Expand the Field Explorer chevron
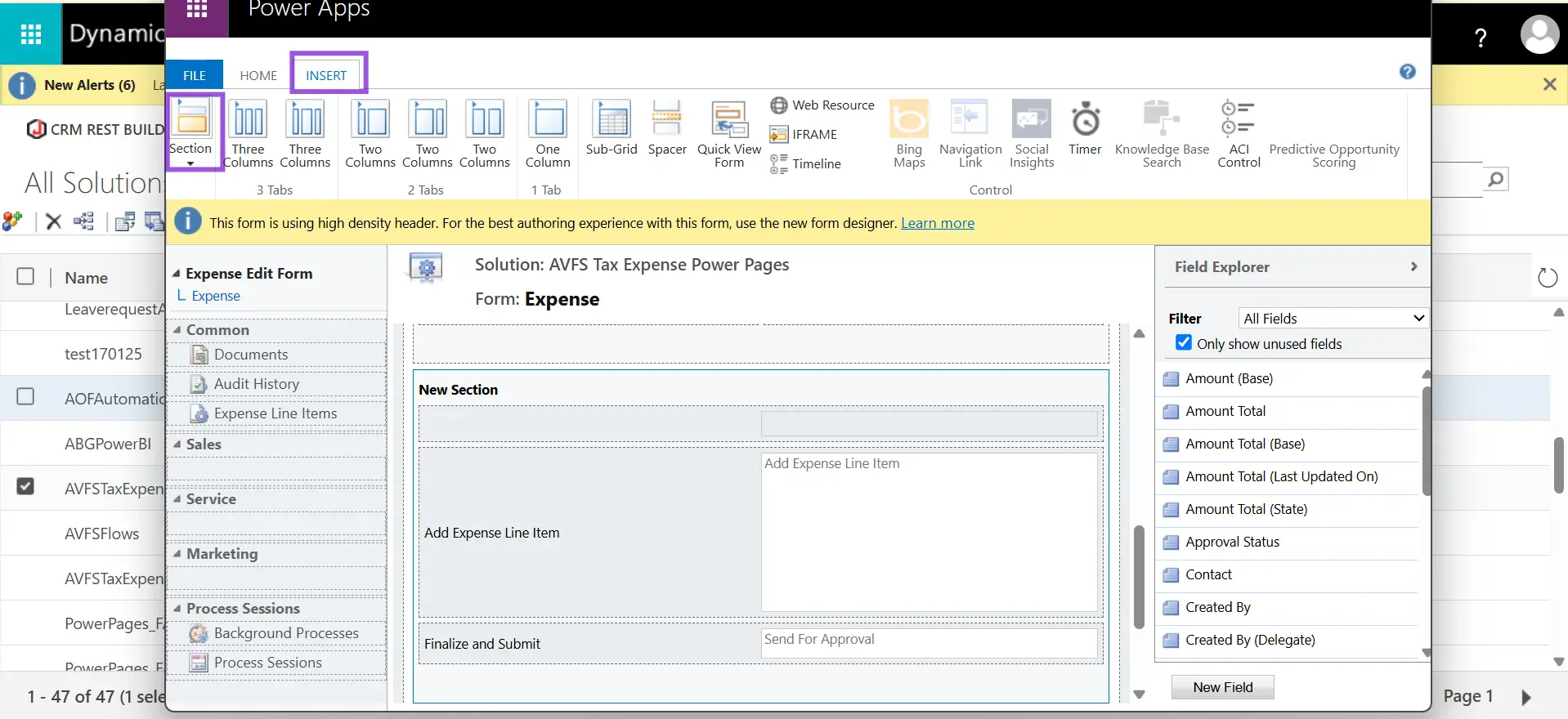Image resolution: width=1568 pixels, height=719 pixels. tap(1413, 266)
